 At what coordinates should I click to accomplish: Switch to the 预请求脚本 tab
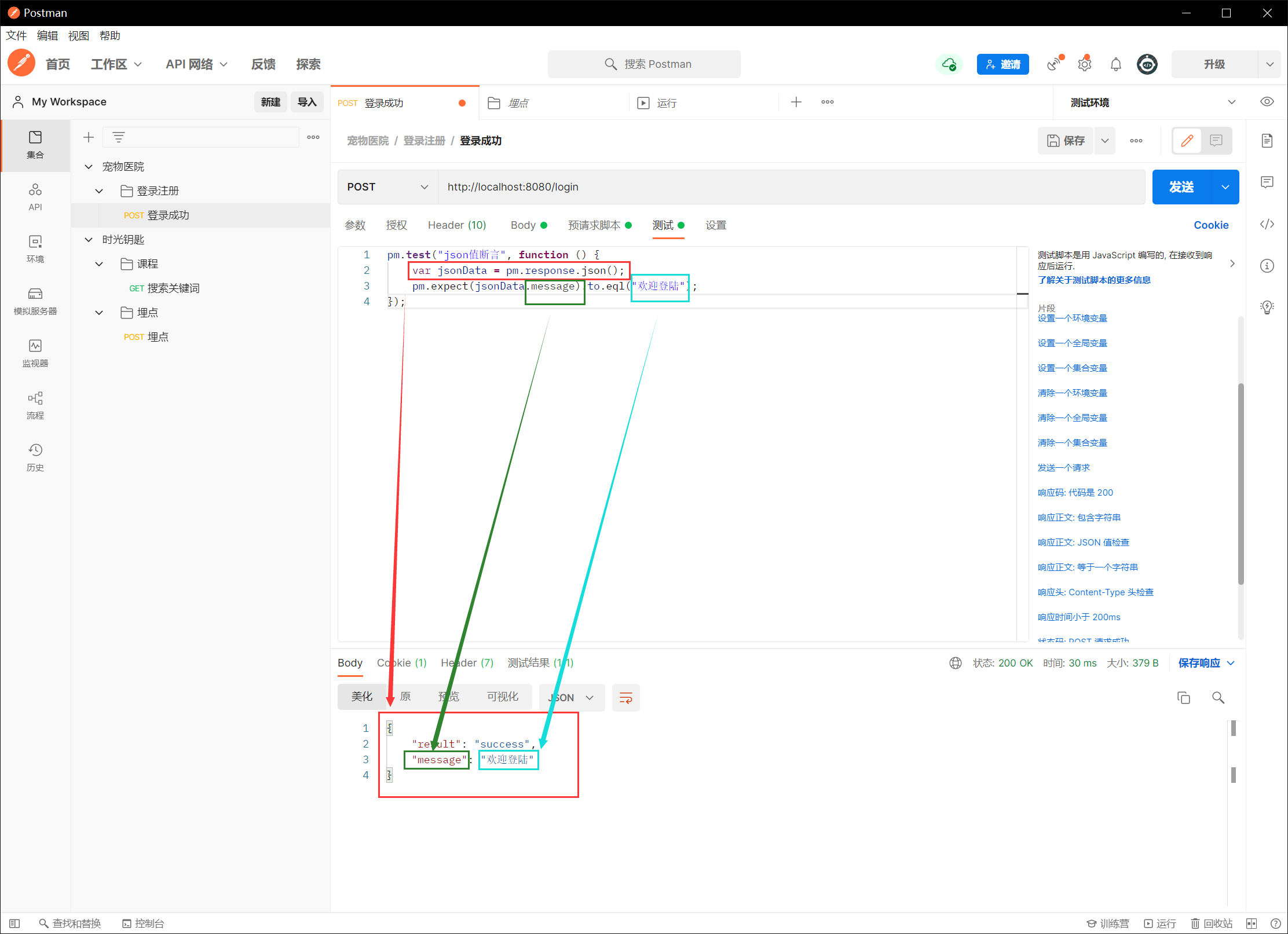594,225
